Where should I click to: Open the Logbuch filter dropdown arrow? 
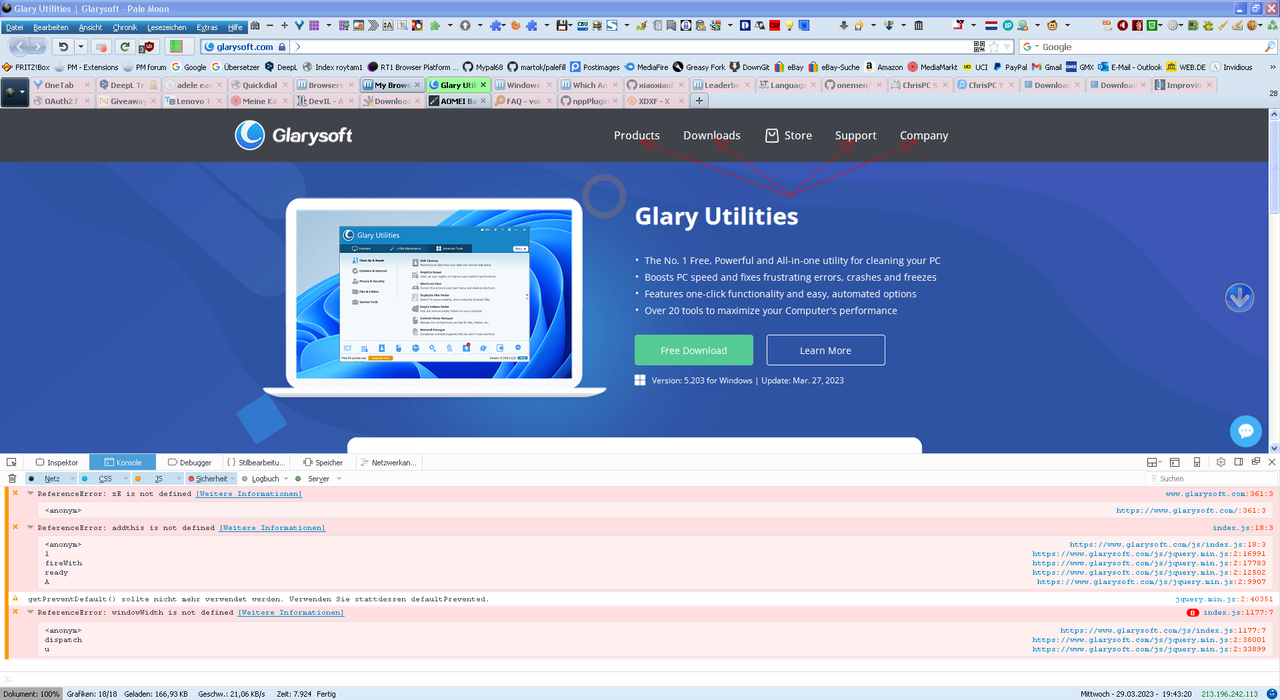pyautogui.click(x=286, y=479)
